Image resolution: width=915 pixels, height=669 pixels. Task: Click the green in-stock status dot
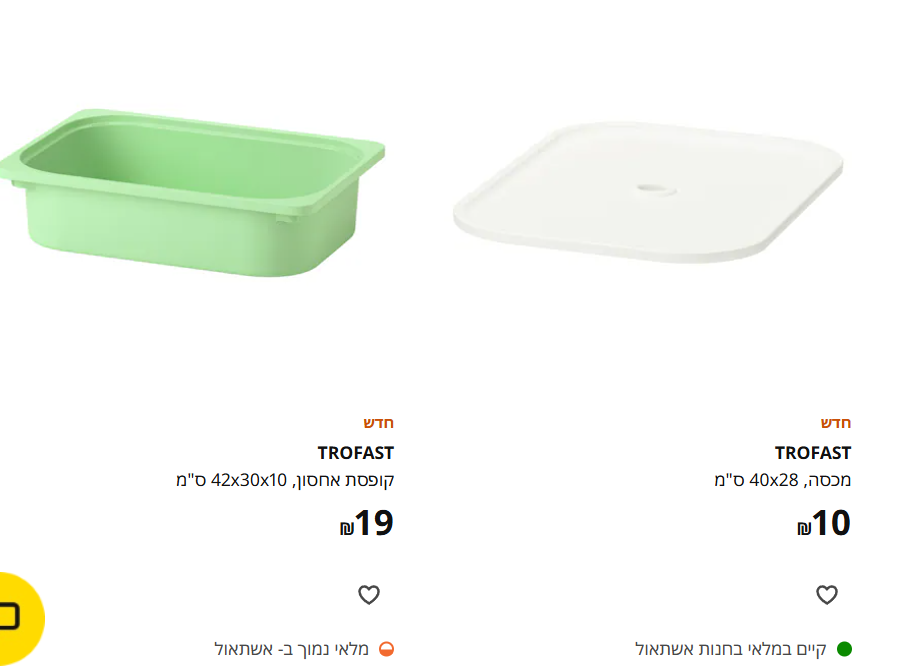pyautogui.click(x=844, y=649)
